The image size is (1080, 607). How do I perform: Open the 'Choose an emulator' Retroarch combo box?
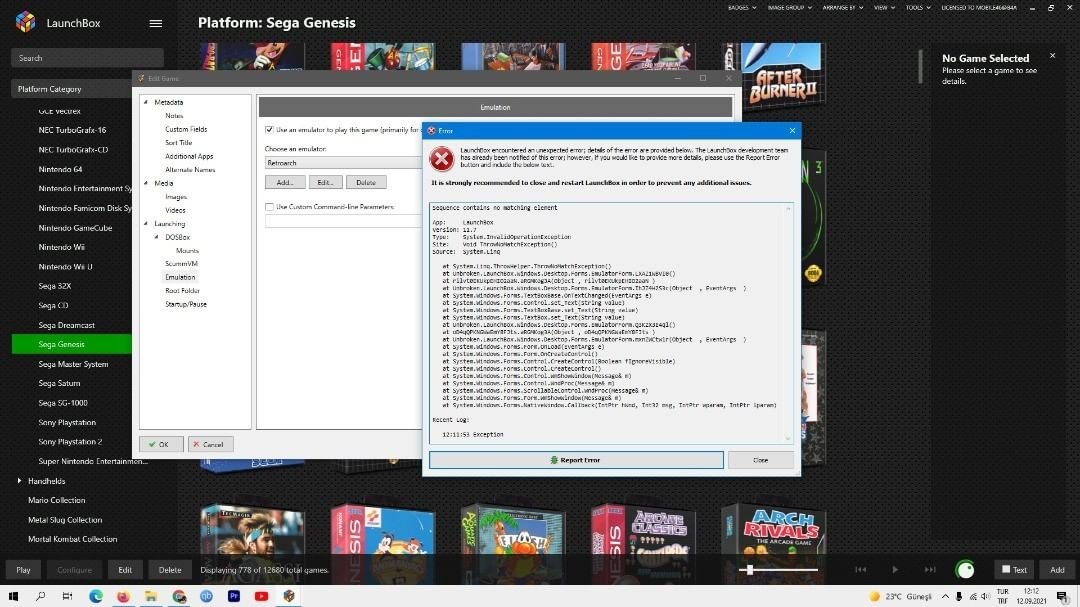tap(343, 163)
